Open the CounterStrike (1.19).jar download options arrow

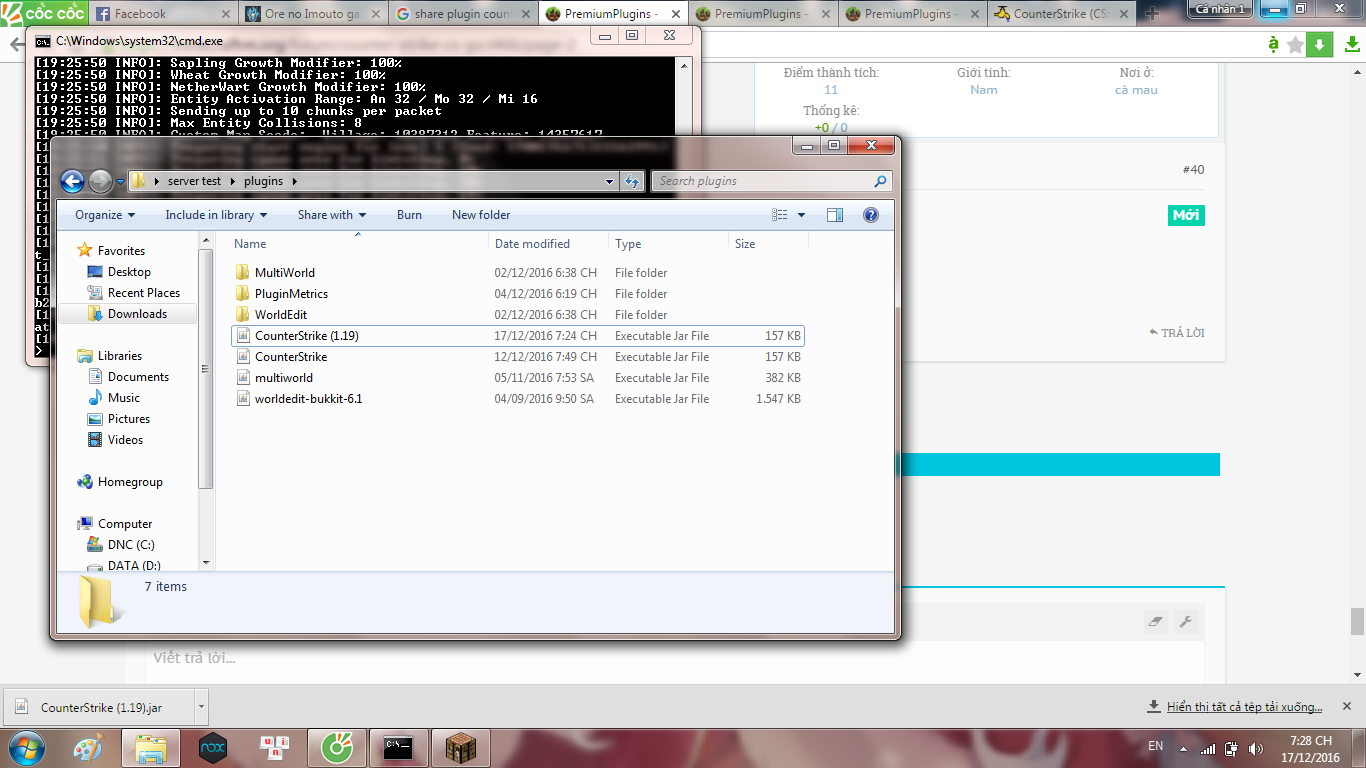pos(201,707)
